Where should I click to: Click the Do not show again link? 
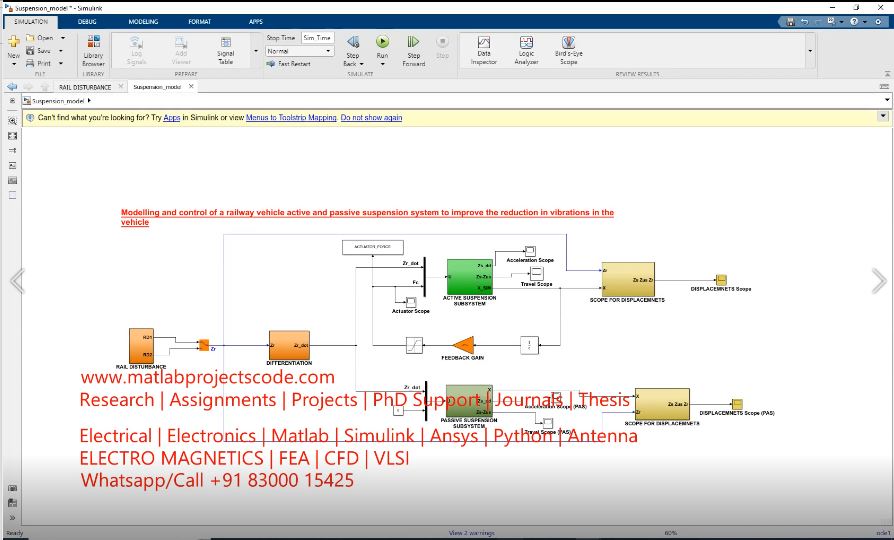[371, 118]
